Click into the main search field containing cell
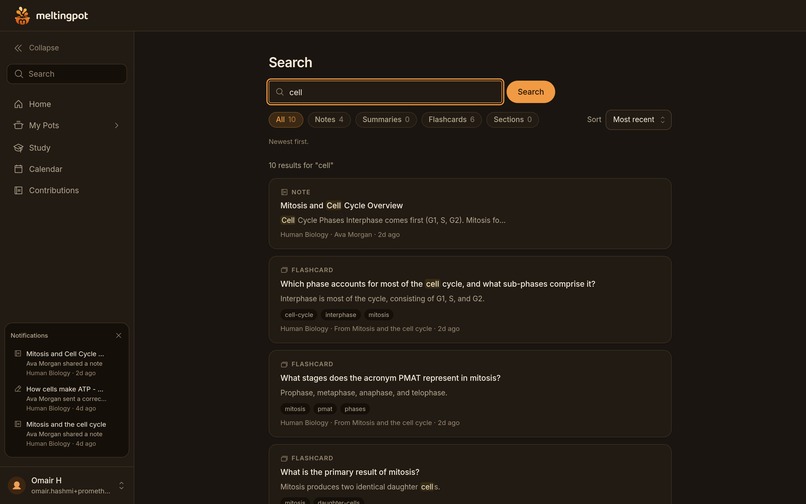The width and height of the screenshot is (806, 504). pos(386,92)
